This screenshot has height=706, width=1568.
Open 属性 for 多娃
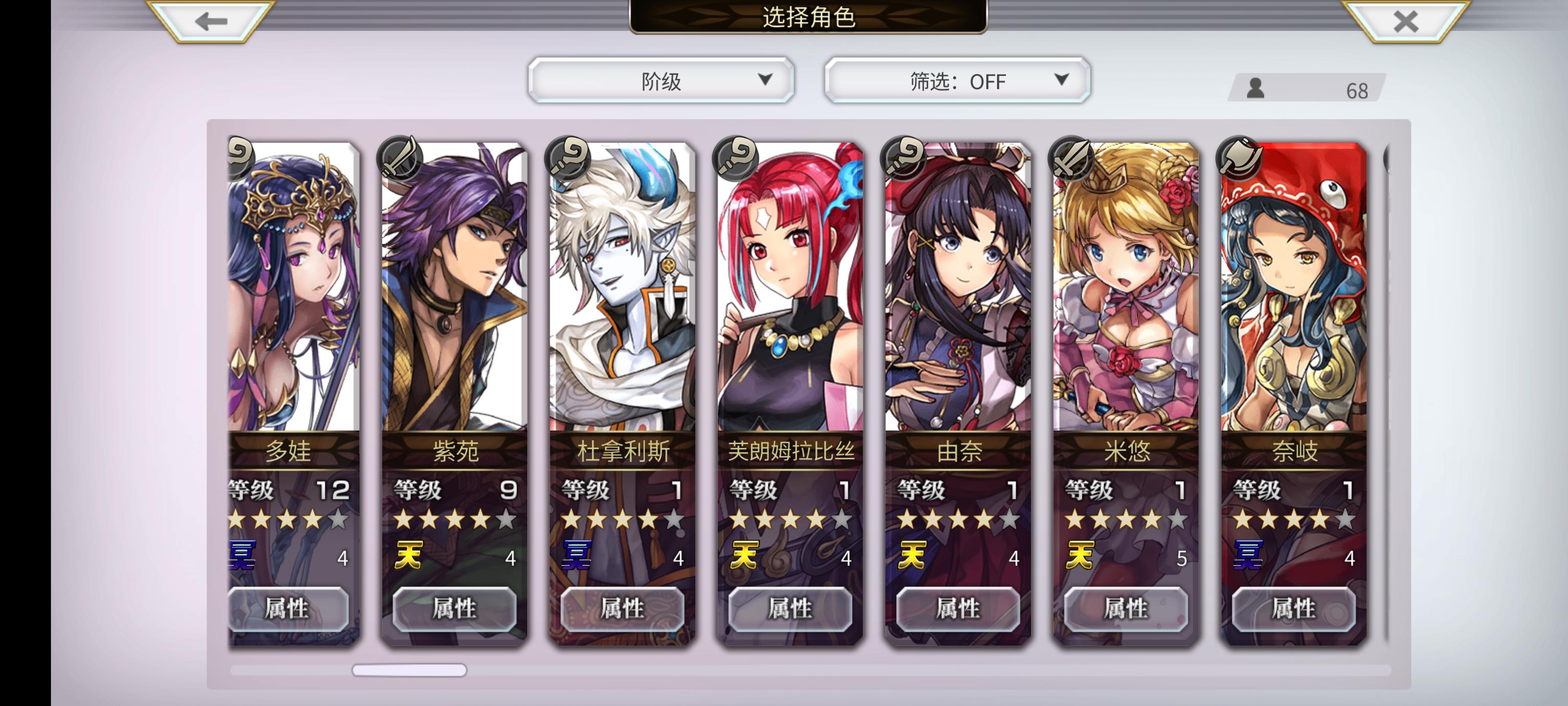tap(288, 608)
